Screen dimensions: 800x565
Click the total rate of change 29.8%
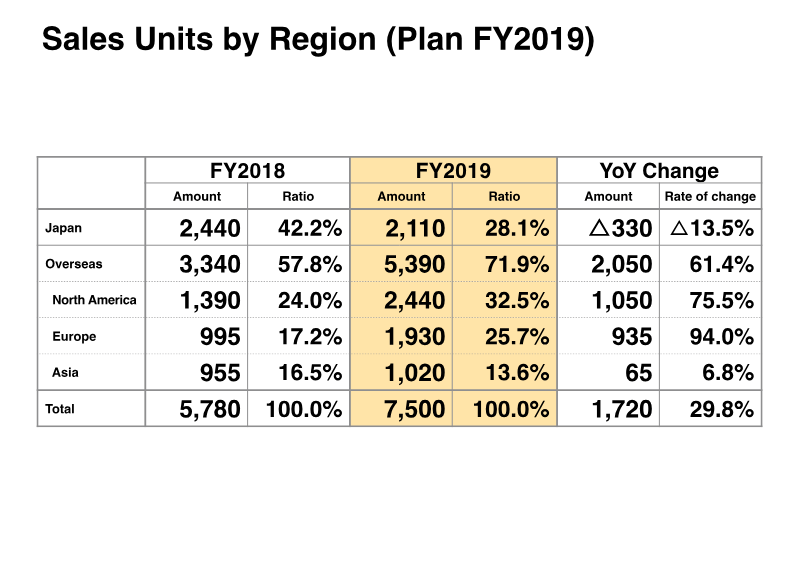pyautogui.click(x=721, y=409)
